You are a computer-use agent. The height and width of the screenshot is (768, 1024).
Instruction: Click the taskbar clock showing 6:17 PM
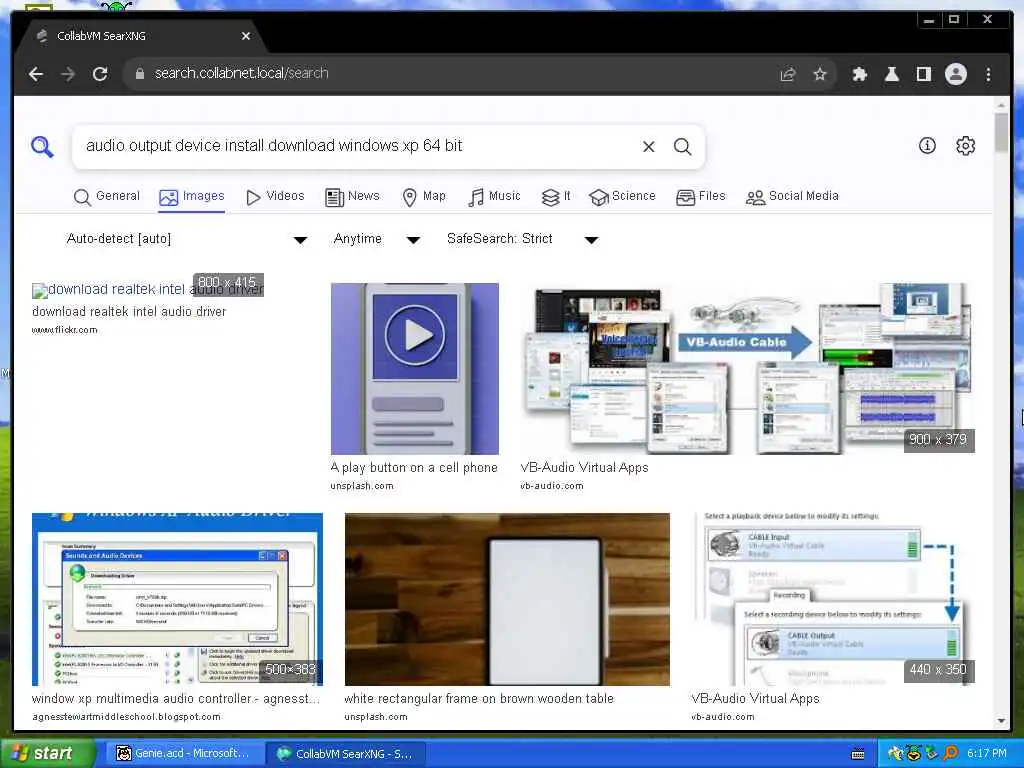click(987, 754)
